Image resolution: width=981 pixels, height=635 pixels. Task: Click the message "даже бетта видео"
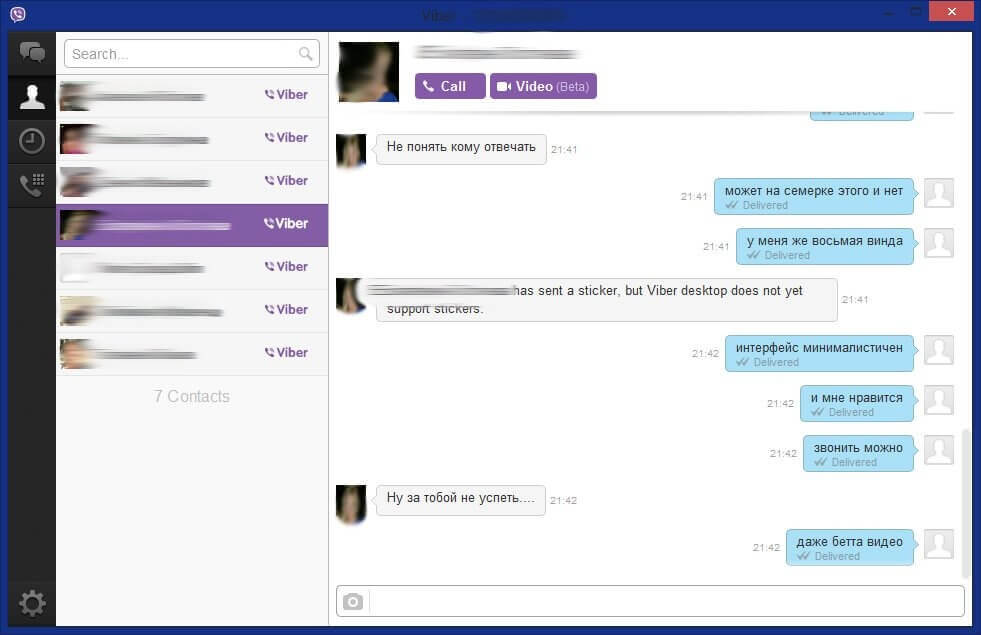[x=850, y=547]
